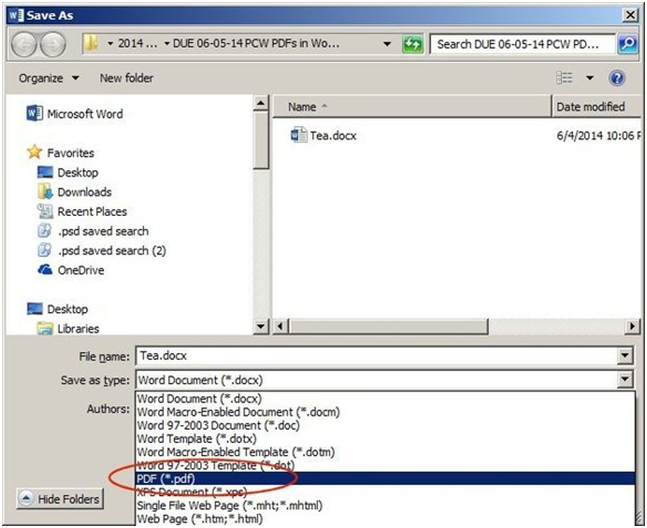Select Libraries in navigation pane

(x=78, y=329)
